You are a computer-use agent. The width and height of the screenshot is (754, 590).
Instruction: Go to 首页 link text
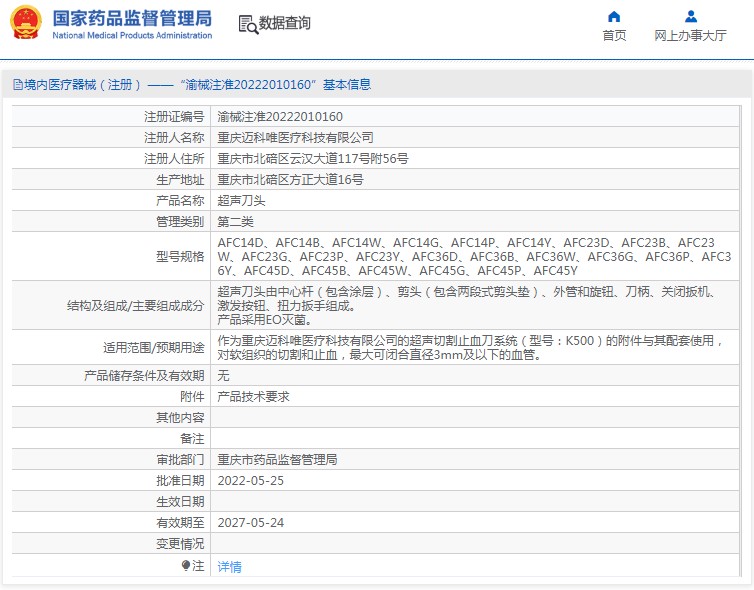click(x=614, y=36)
